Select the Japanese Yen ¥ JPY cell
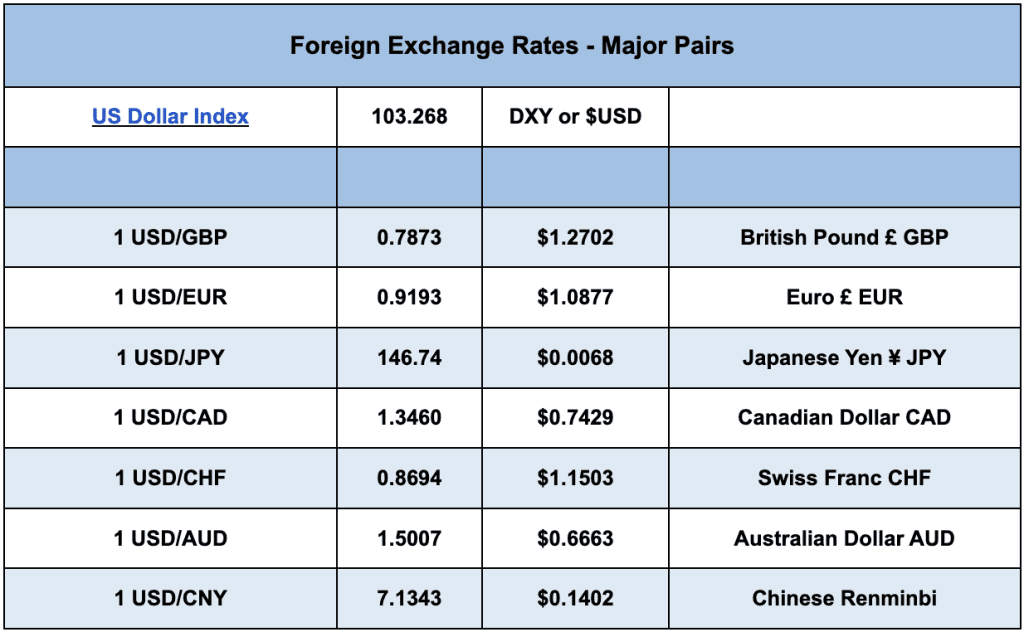Viewport: 1024px width, 632px height. pos(844,358)
